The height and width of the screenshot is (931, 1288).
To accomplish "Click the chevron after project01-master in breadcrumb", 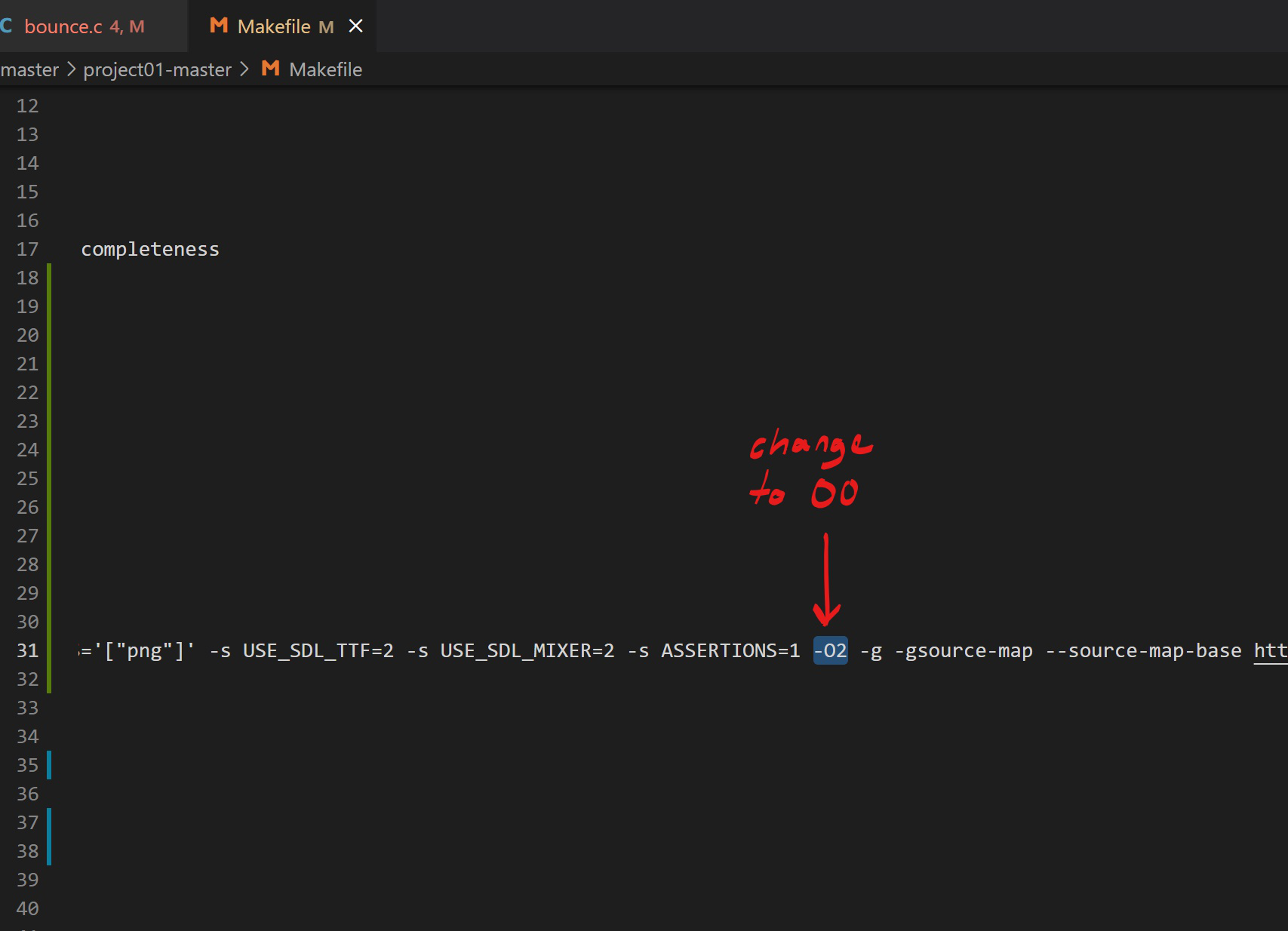I will point(244,69).
